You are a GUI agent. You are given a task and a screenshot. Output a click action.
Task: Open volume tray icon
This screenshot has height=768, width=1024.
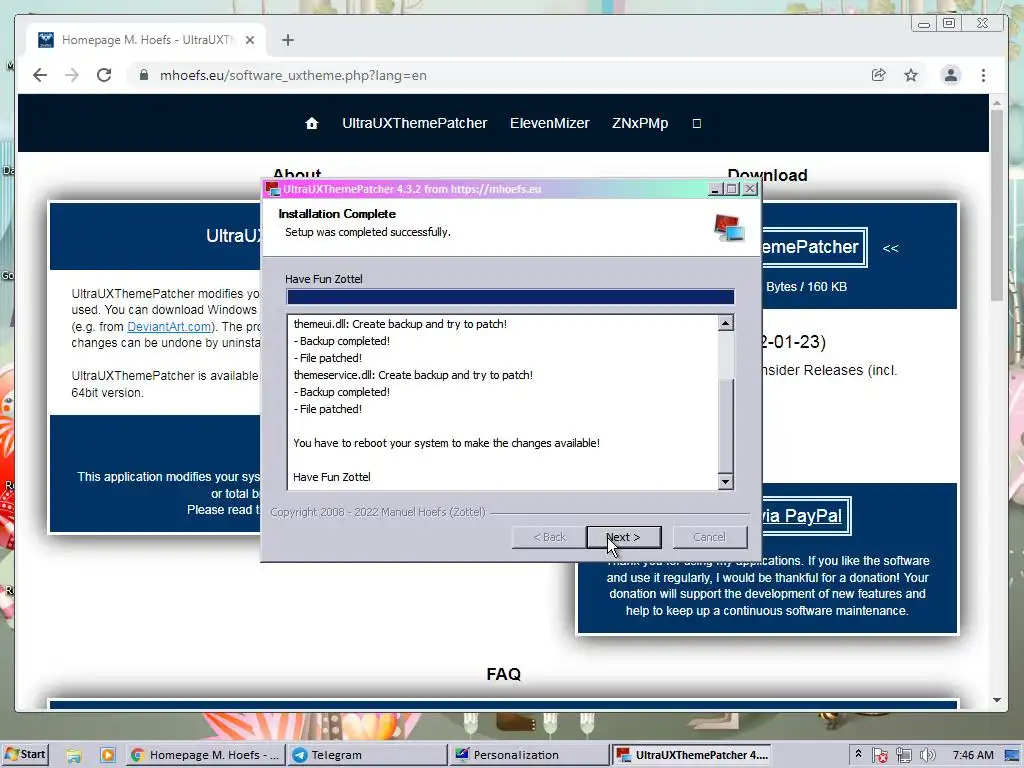click(927, 755)
